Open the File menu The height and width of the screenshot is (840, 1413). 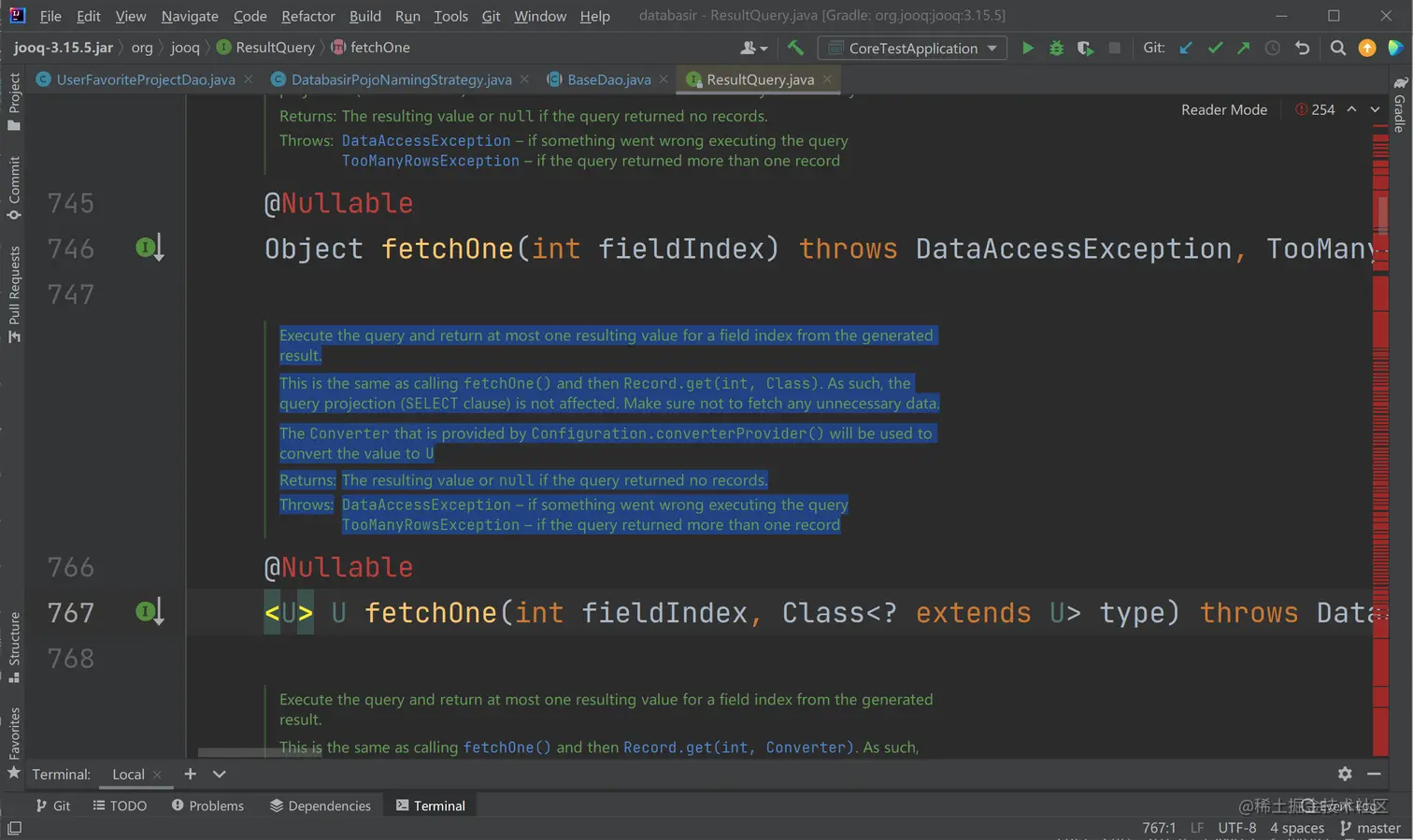(x=50, y=16)
